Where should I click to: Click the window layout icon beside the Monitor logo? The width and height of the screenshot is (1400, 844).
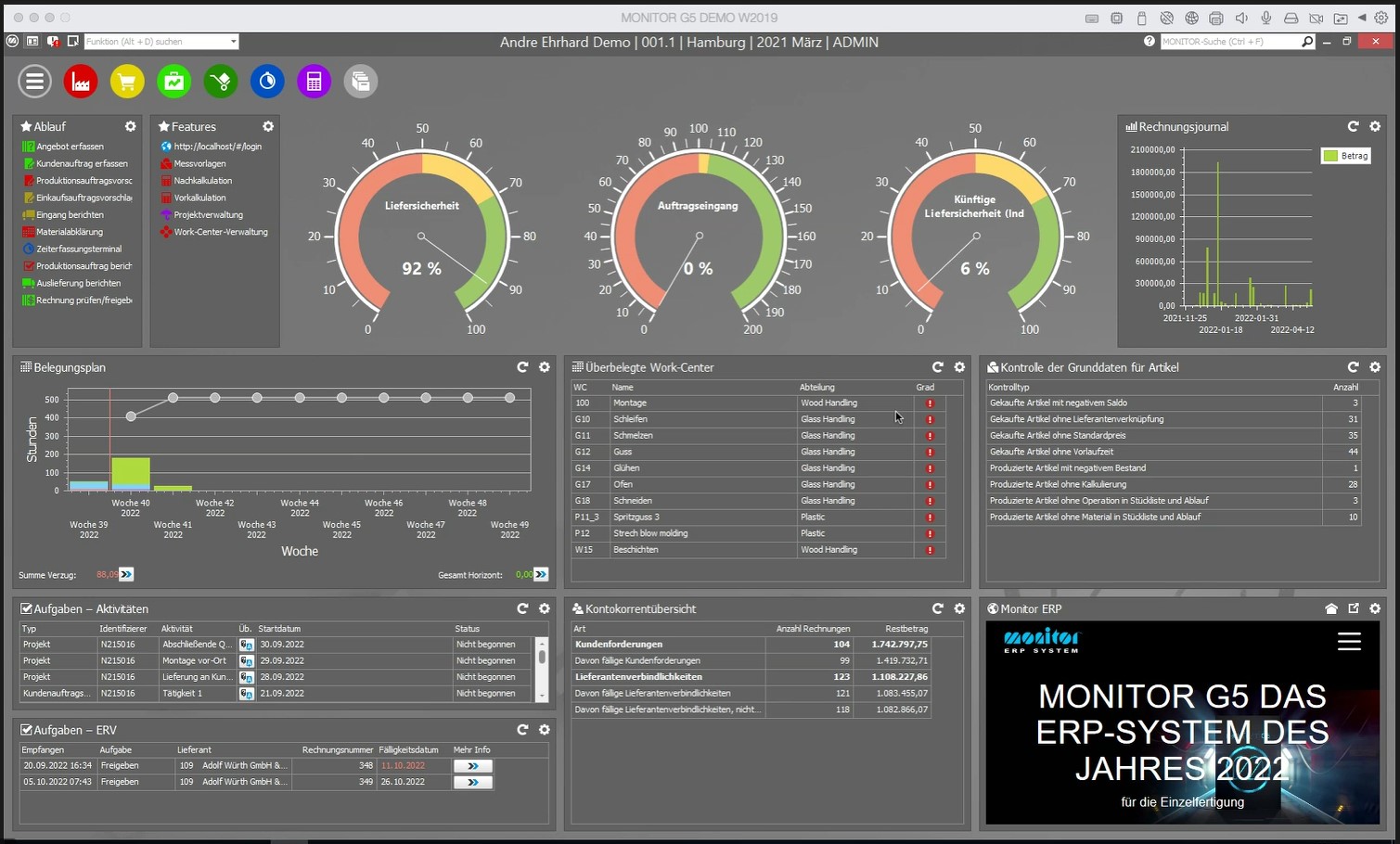[32, 42]
